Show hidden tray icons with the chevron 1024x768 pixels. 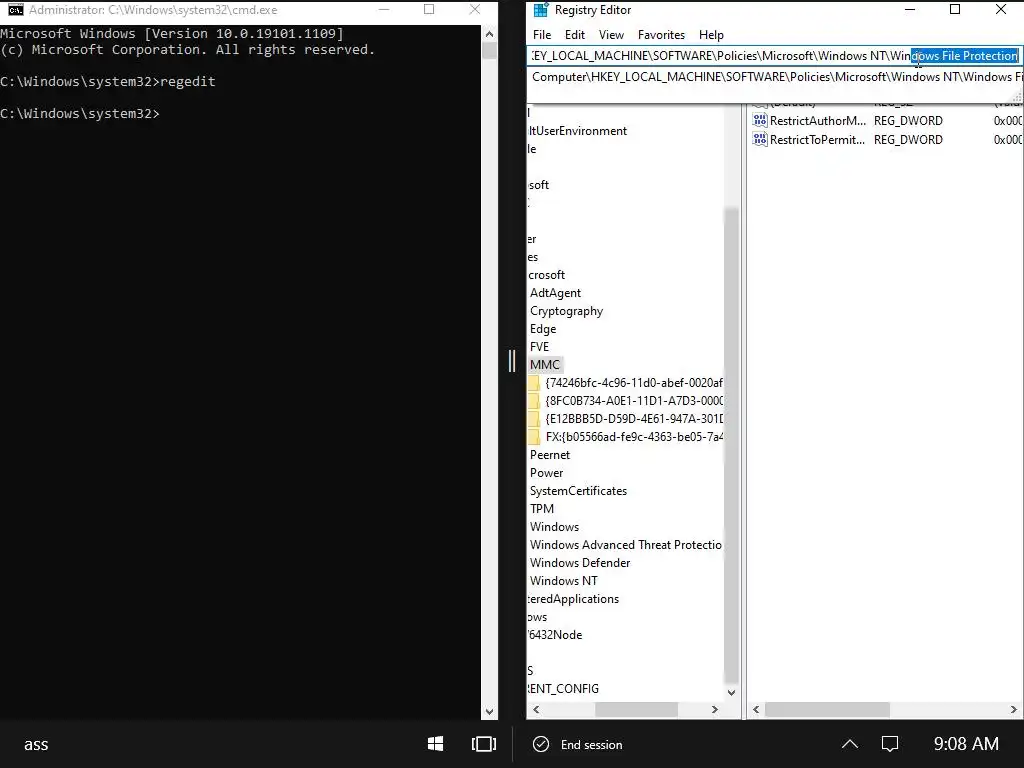point(850,744)
